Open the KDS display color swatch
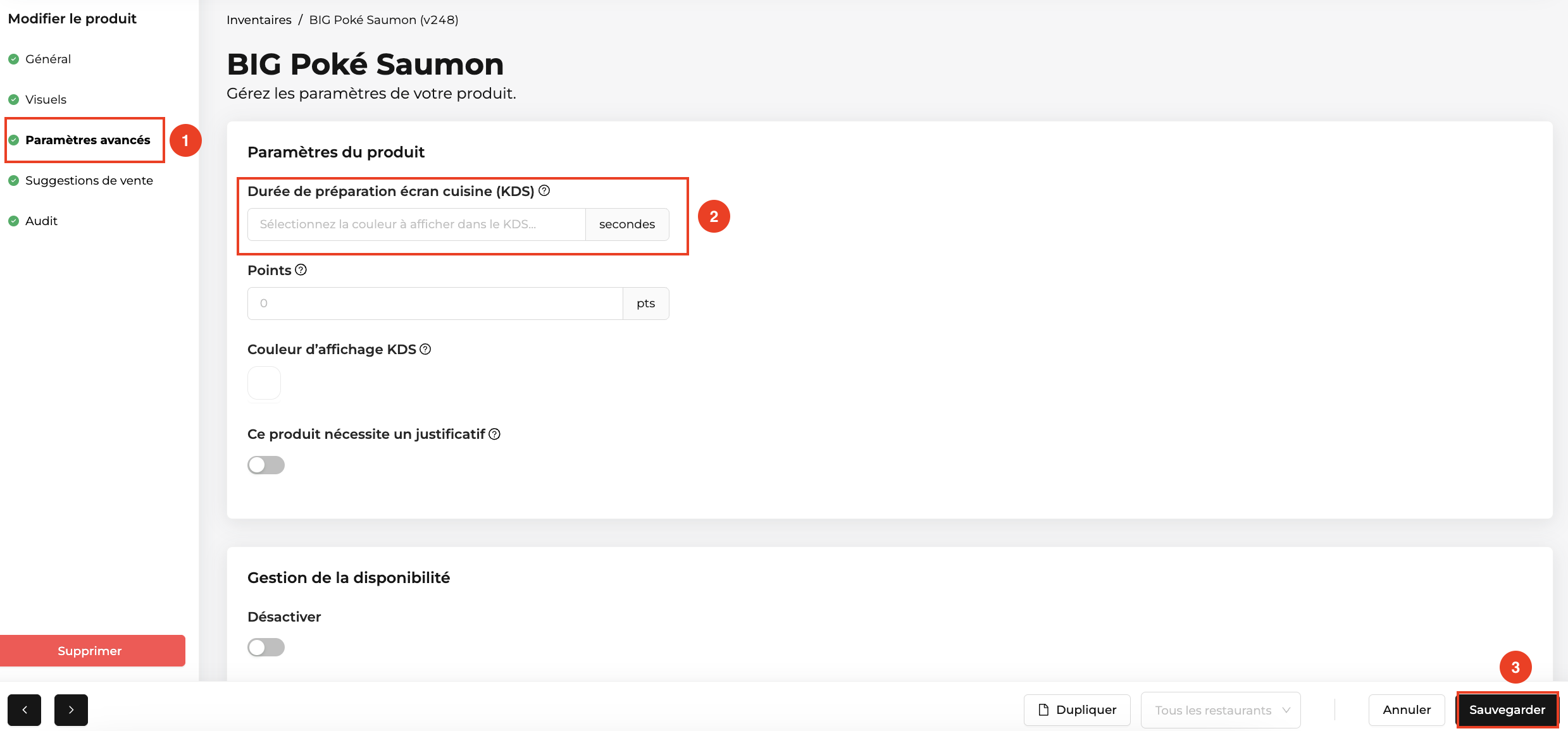Screen dimensions: 1568x731 tap(264, 383)
